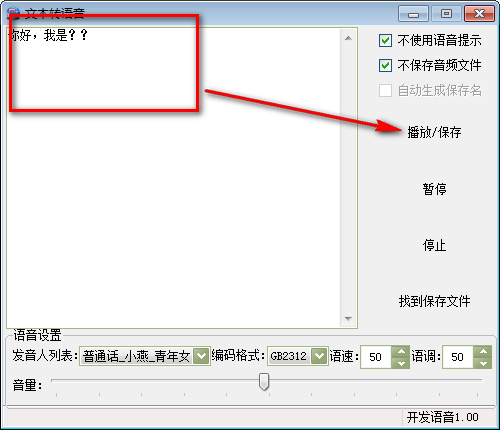Open the 编码格式 GB2312 dropdown
500x430 pixels.
(319, 356)
